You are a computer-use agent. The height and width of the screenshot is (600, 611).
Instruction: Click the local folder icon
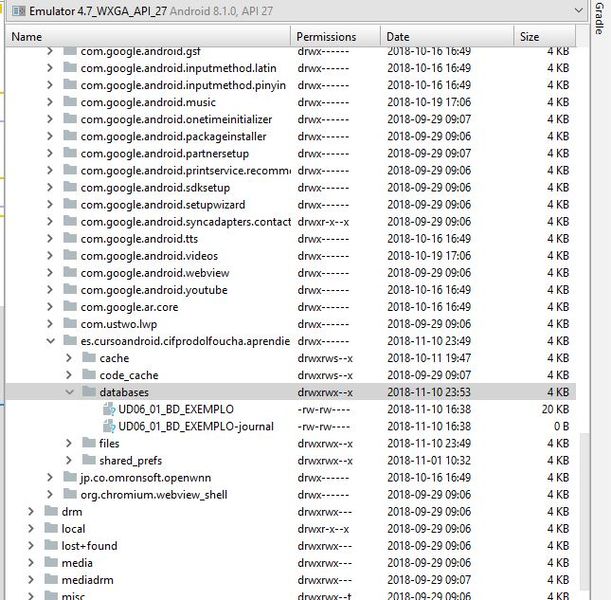[51, 528]
